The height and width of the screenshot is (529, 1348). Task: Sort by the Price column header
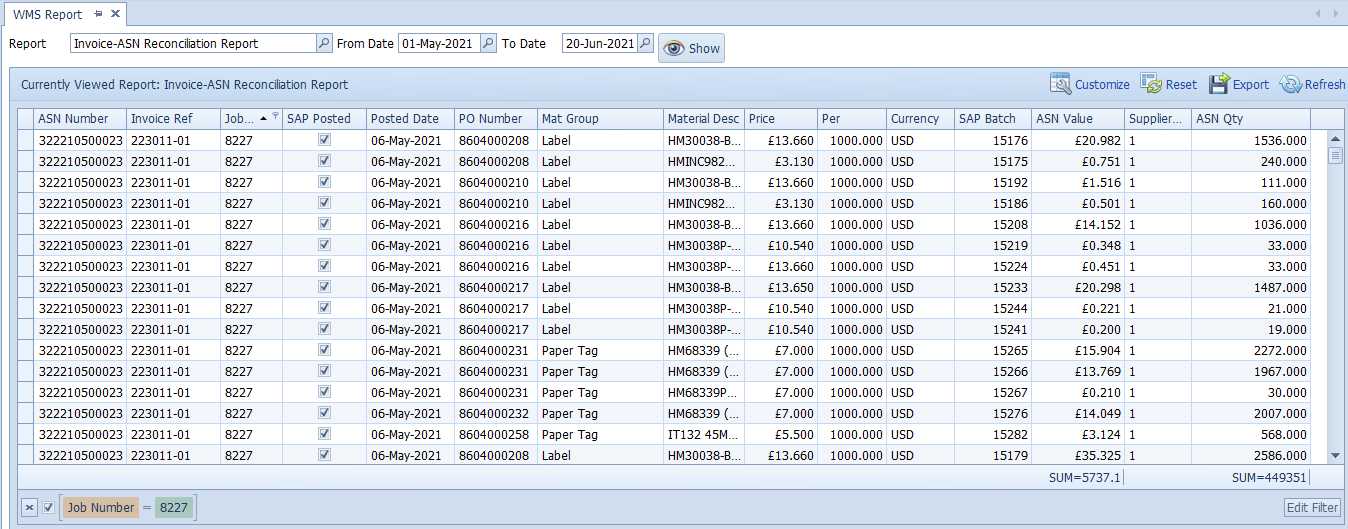click(781, 118)
